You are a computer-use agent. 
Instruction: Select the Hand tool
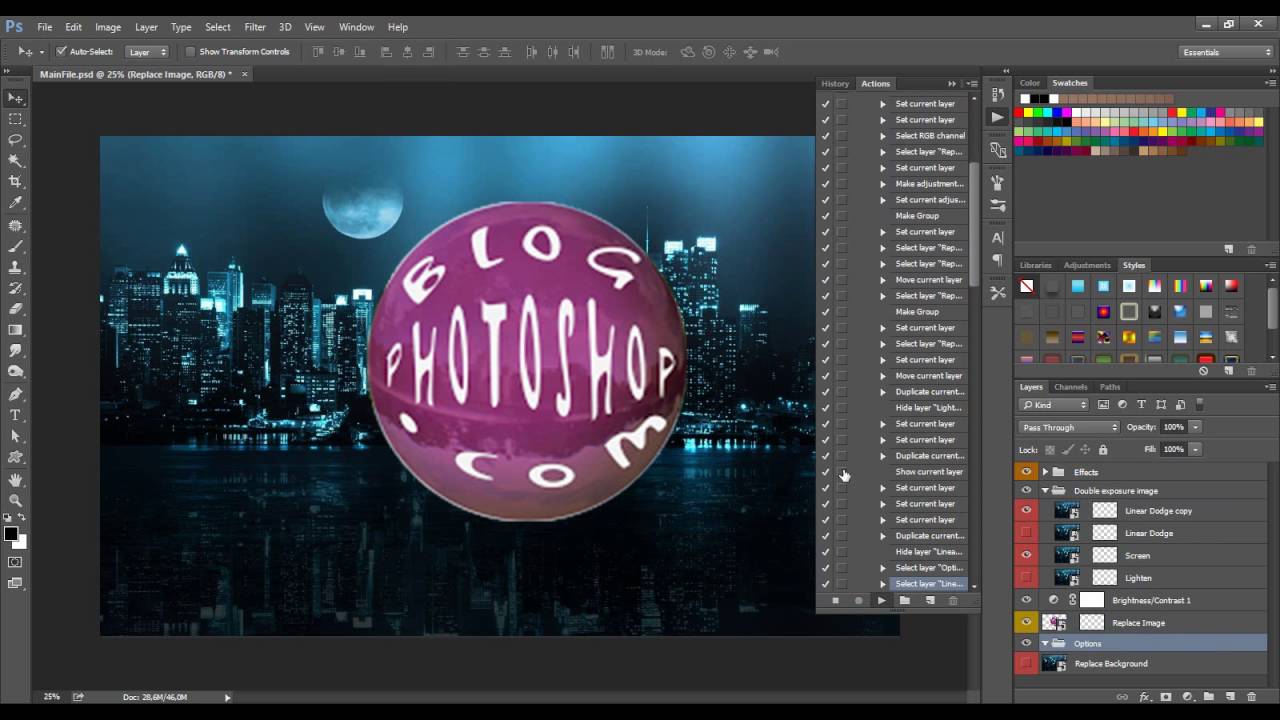(x=16, y=479)
